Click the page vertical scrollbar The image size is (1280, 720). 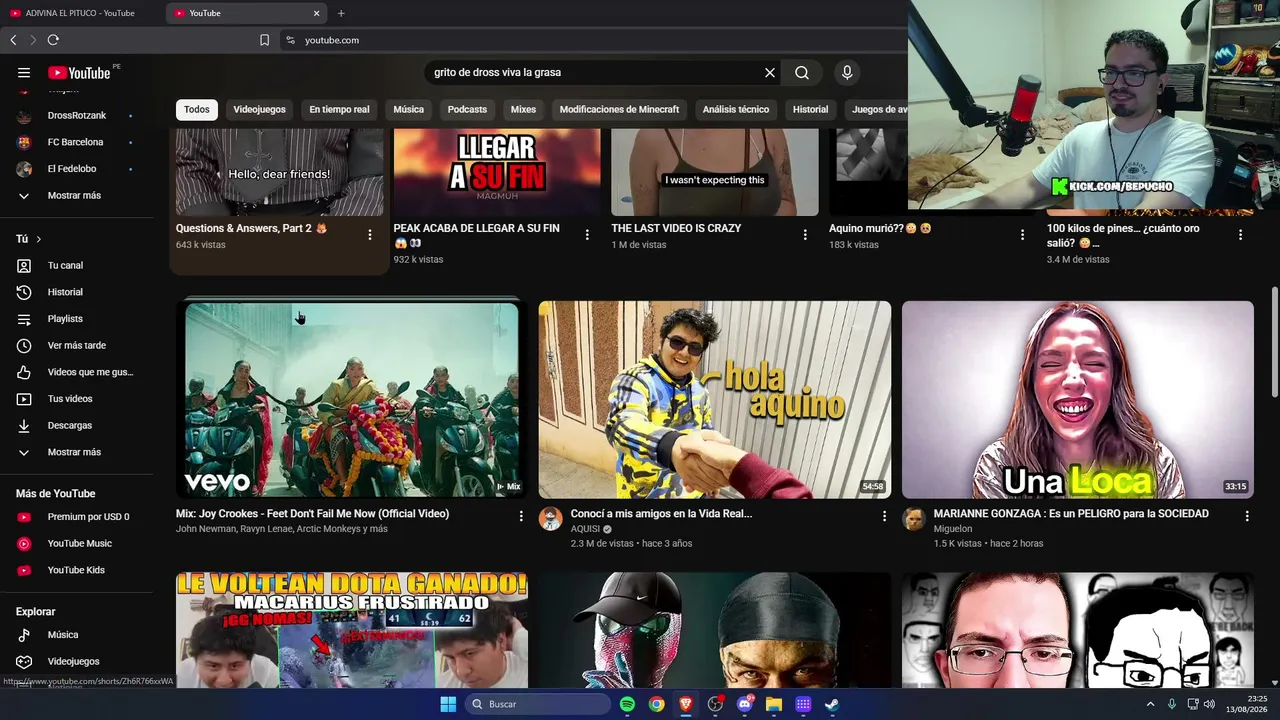tap(1274, 340)
